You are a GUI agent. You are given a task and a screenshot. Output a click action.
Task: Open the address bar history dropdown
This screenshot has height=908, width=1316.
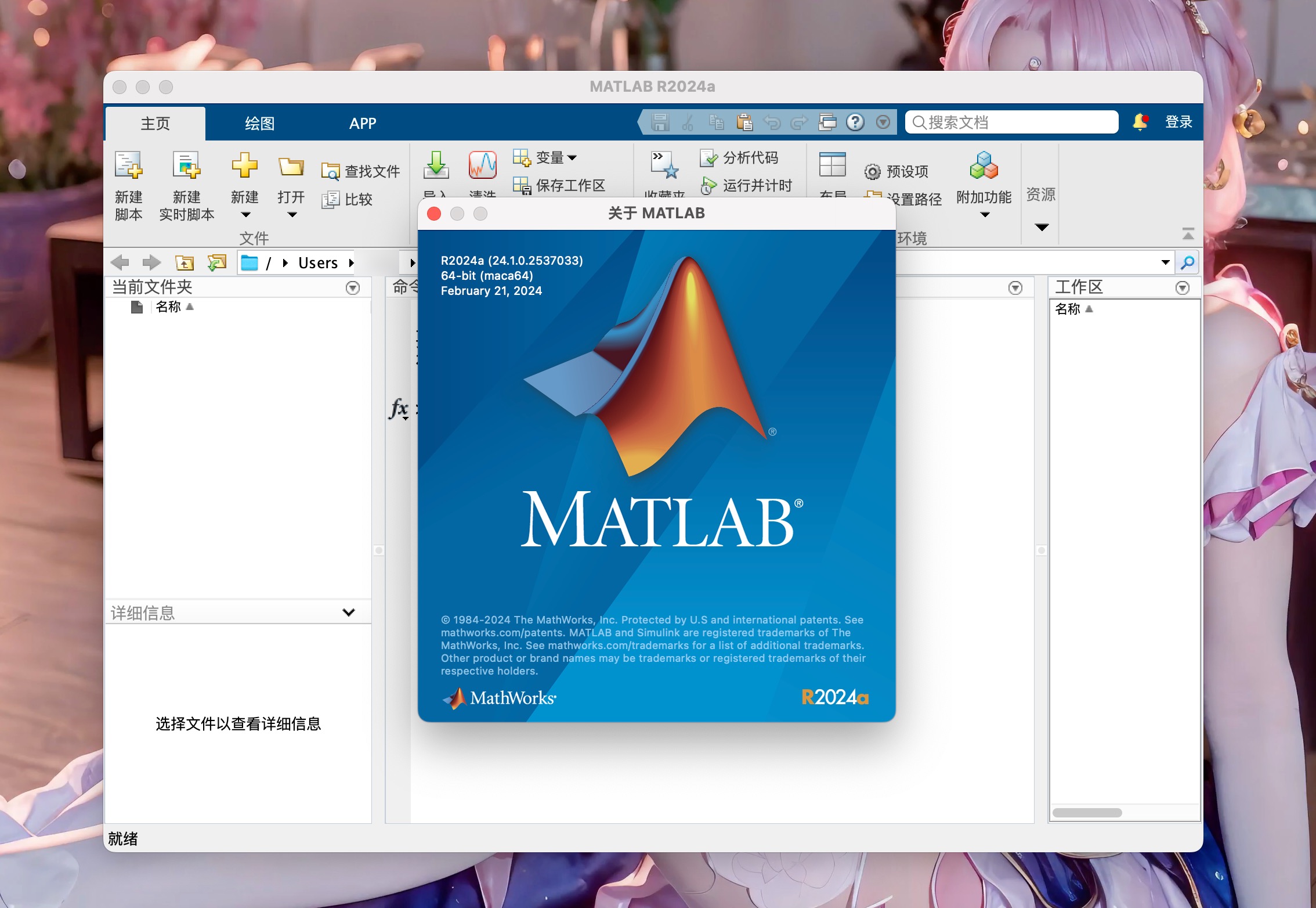point(1165,262)
